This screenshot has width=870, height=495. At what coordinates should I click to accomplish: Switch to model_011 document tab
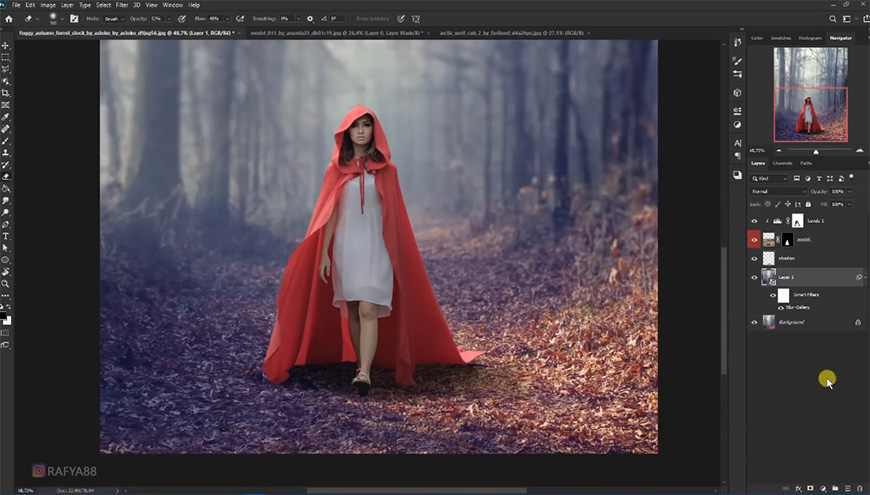click(x=336, y=33)
